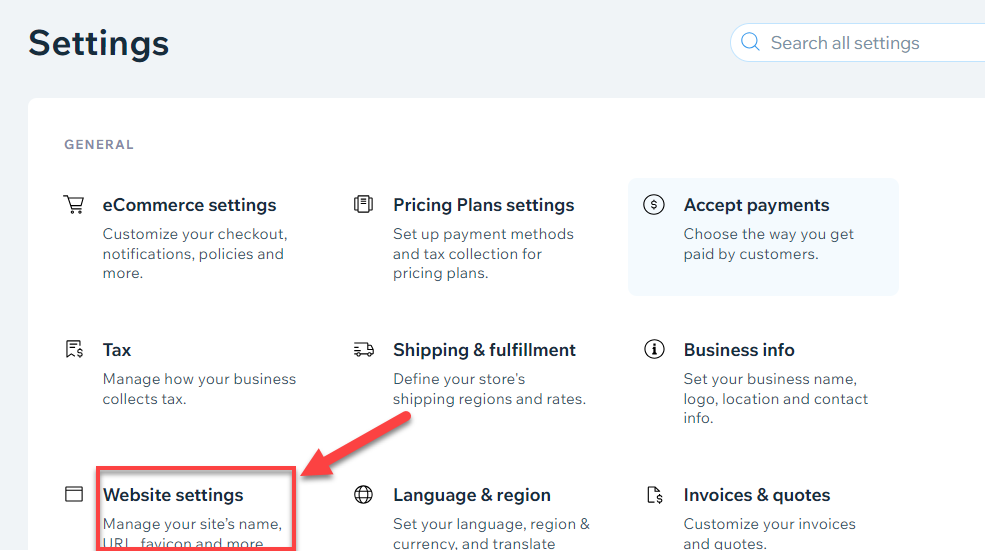The width and height of the screenshot is (985, 551).
Task: Click 'Set up payment methods' description text
Action: (x=483, y=253)
